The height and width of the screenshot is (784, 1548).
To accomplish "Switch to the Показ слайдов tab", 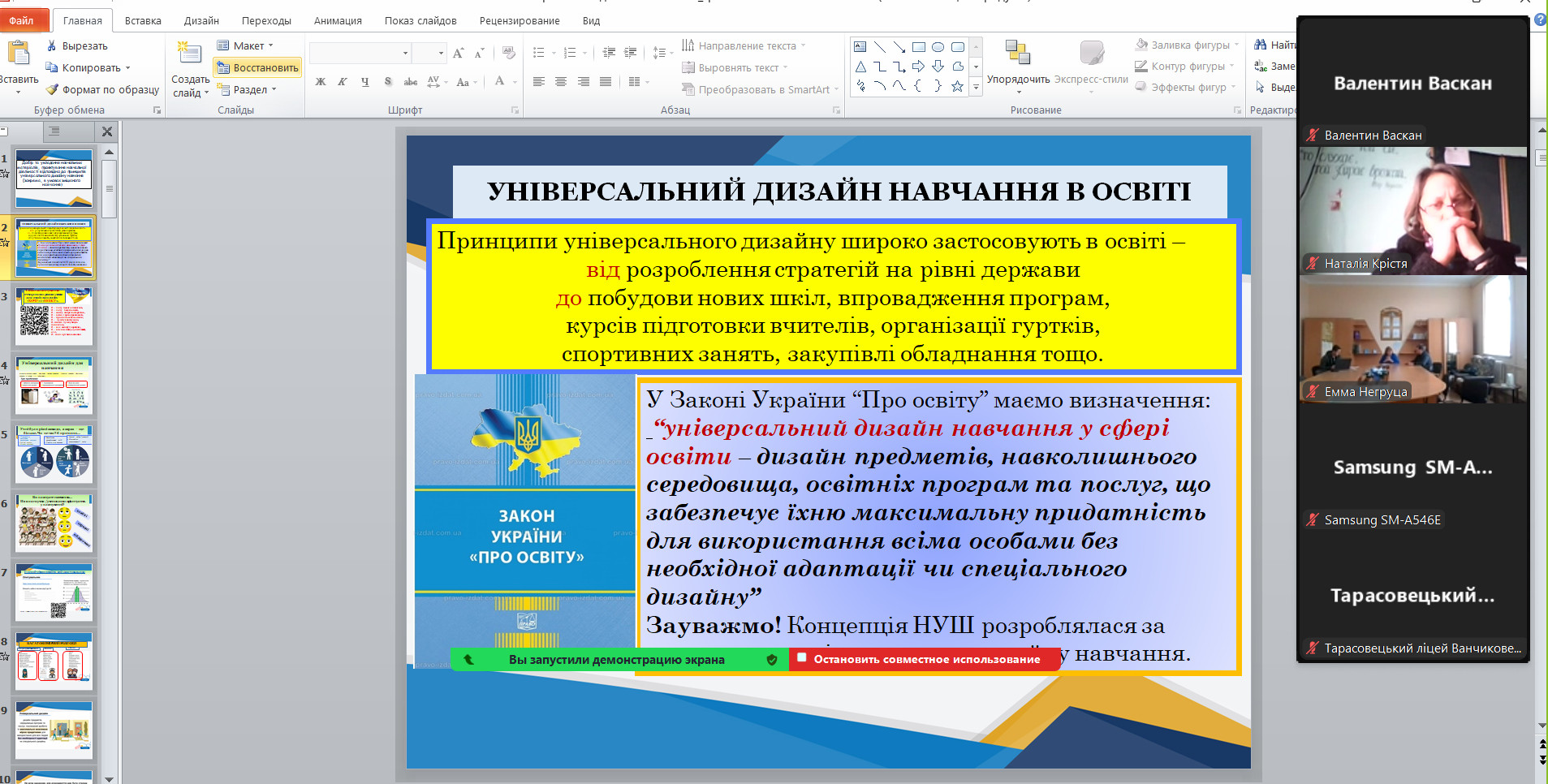I will tap(420, 20).
